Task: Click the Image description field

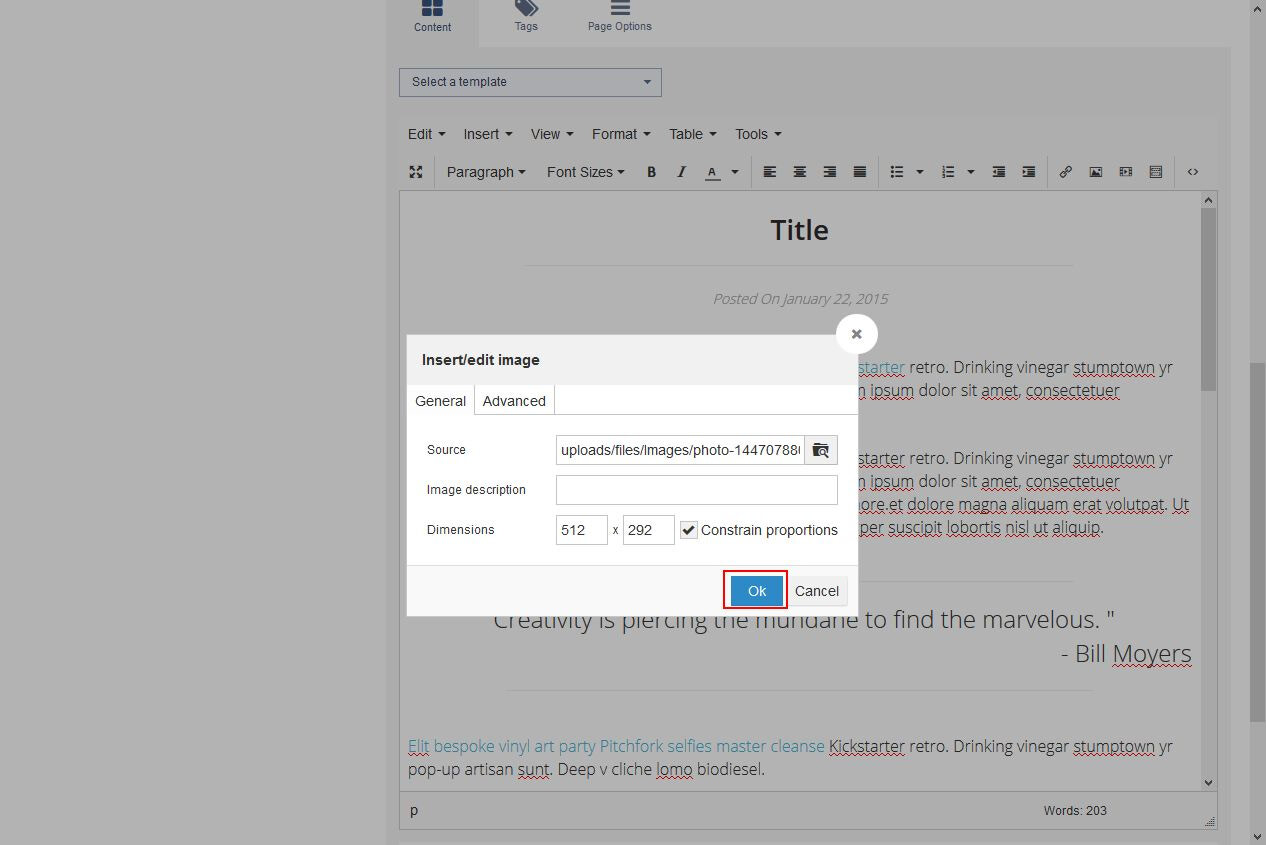Action: (x=697, y=490)
